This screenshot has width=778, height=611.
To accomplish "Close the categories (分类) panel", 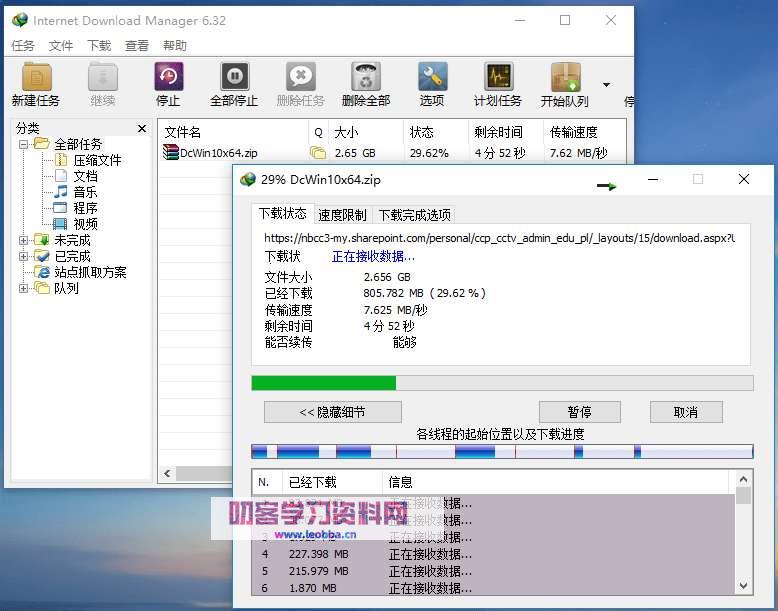I will [142, 129].
